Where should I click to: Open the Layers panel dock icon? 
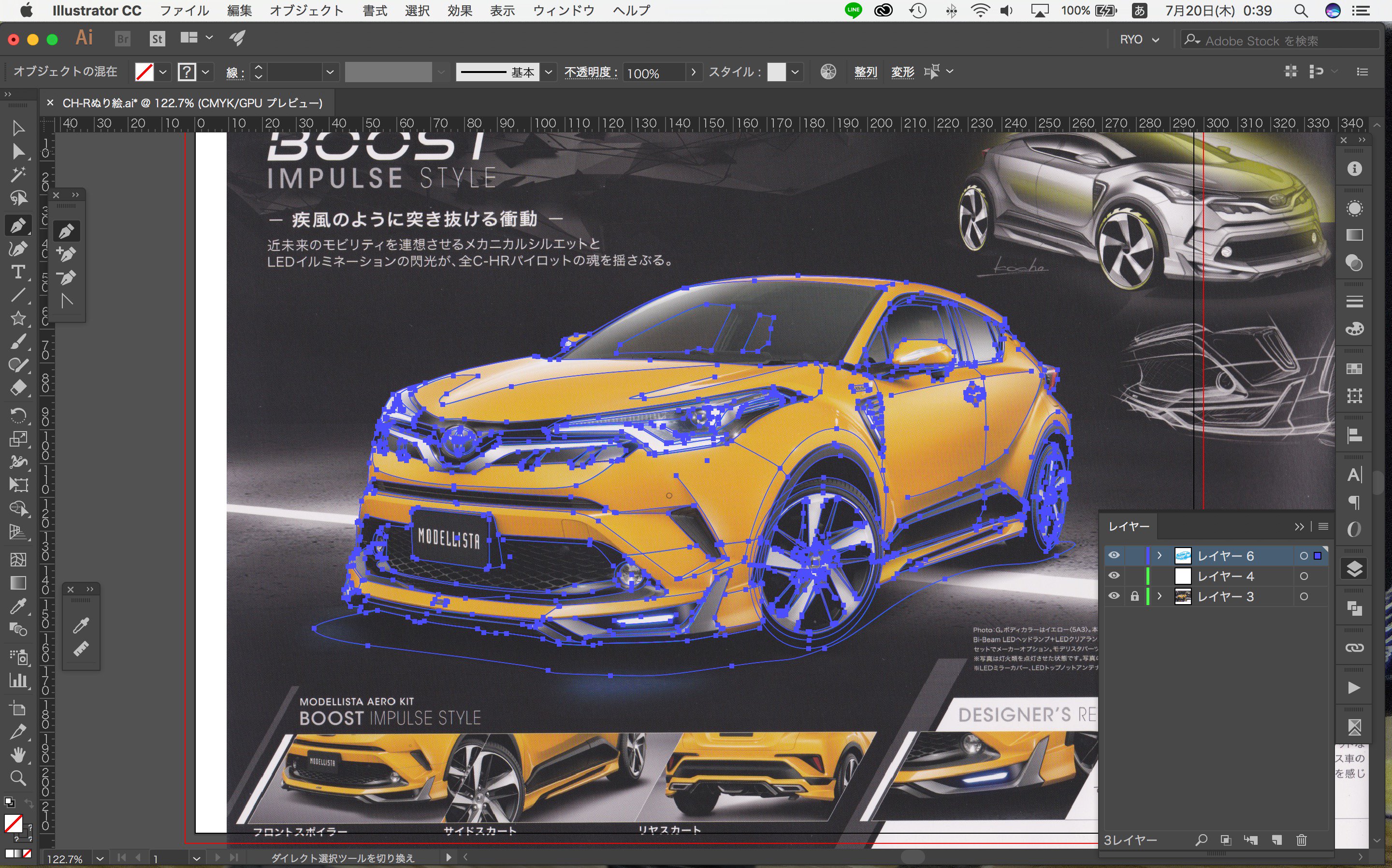click(x=1354, y=569)
